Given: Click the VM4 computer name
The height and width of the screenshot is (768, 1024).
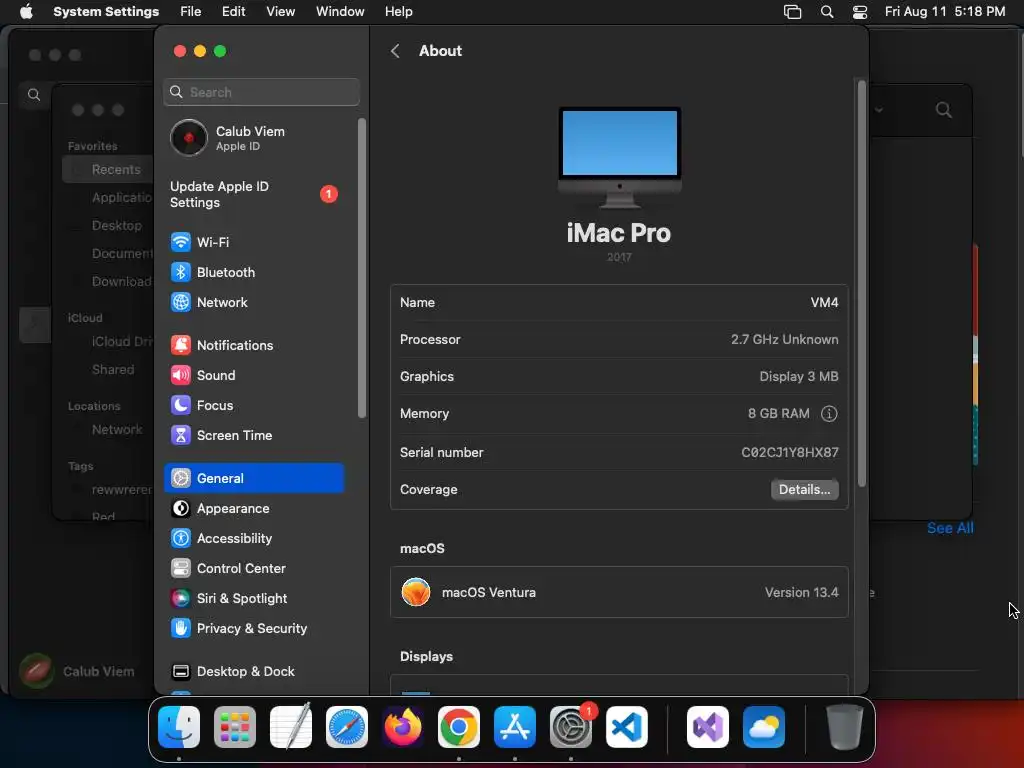Looking at the screenshot, I should [x=824, y=302].
